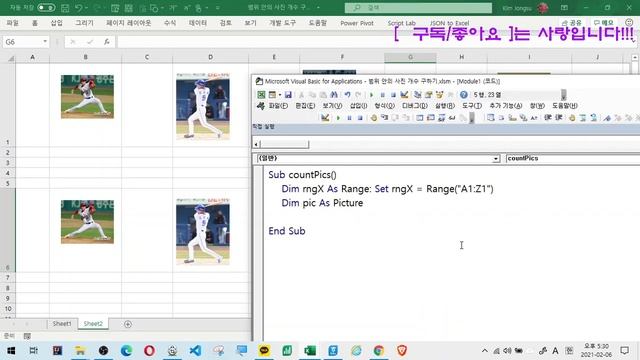Open Immediate Window icon in Debug toolbar
Image resolution: width=640 pixels, height=360 pixels.
[431, 118]
